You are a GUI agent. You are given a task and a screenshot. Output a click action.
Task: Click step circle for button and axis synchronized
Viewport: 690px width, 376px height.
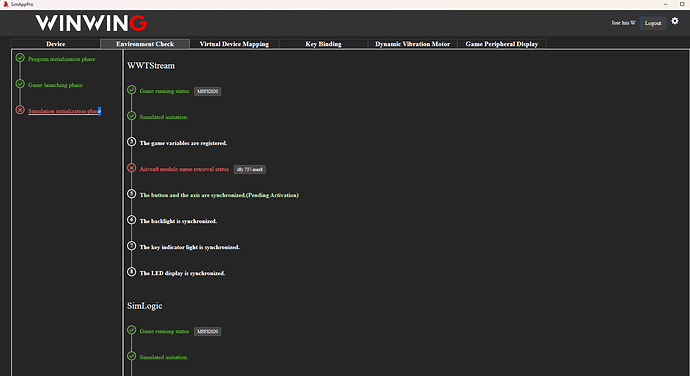click(132, 194)
